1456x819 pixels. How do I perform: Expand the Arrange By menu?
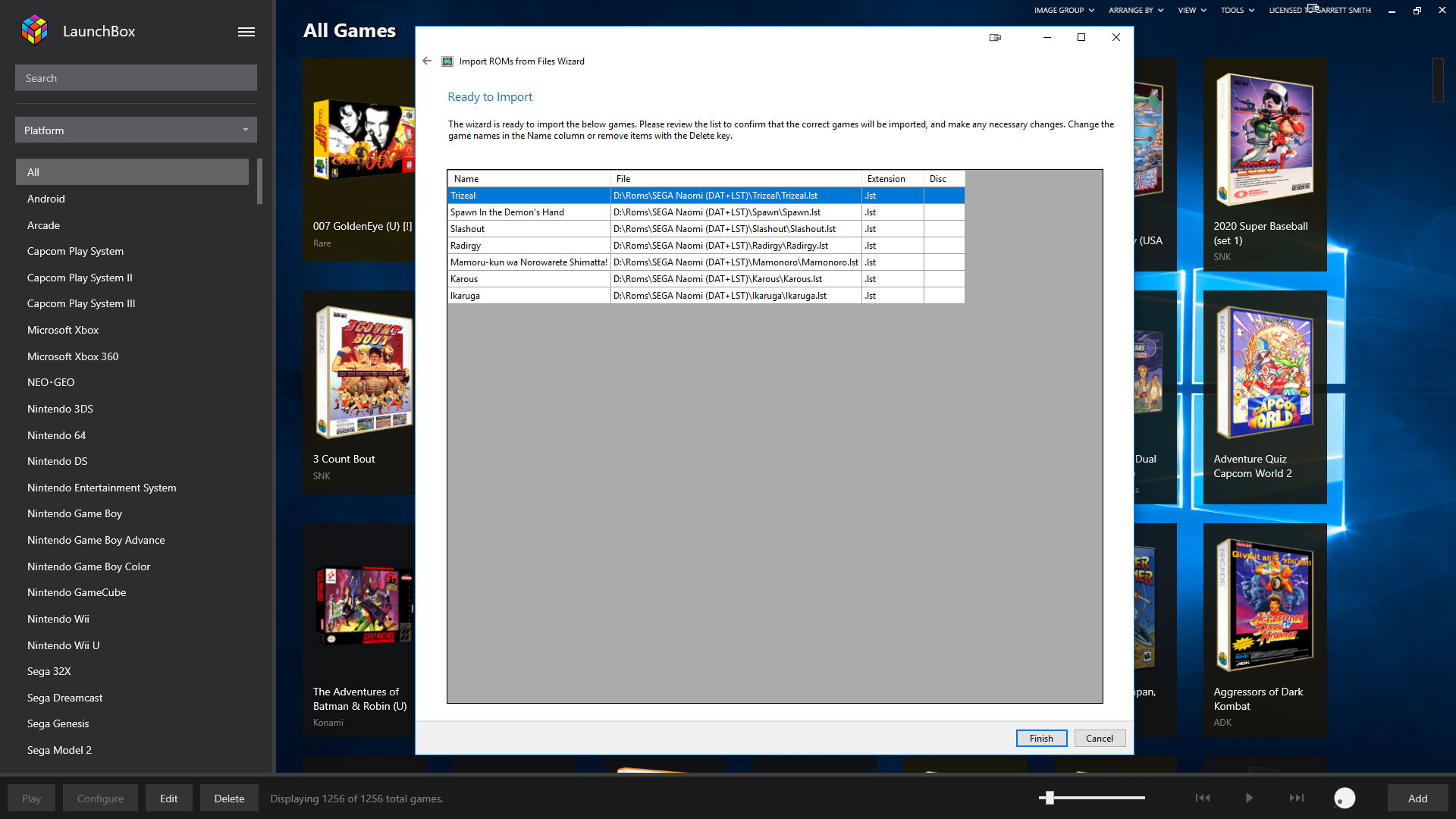pos(1135,11)
